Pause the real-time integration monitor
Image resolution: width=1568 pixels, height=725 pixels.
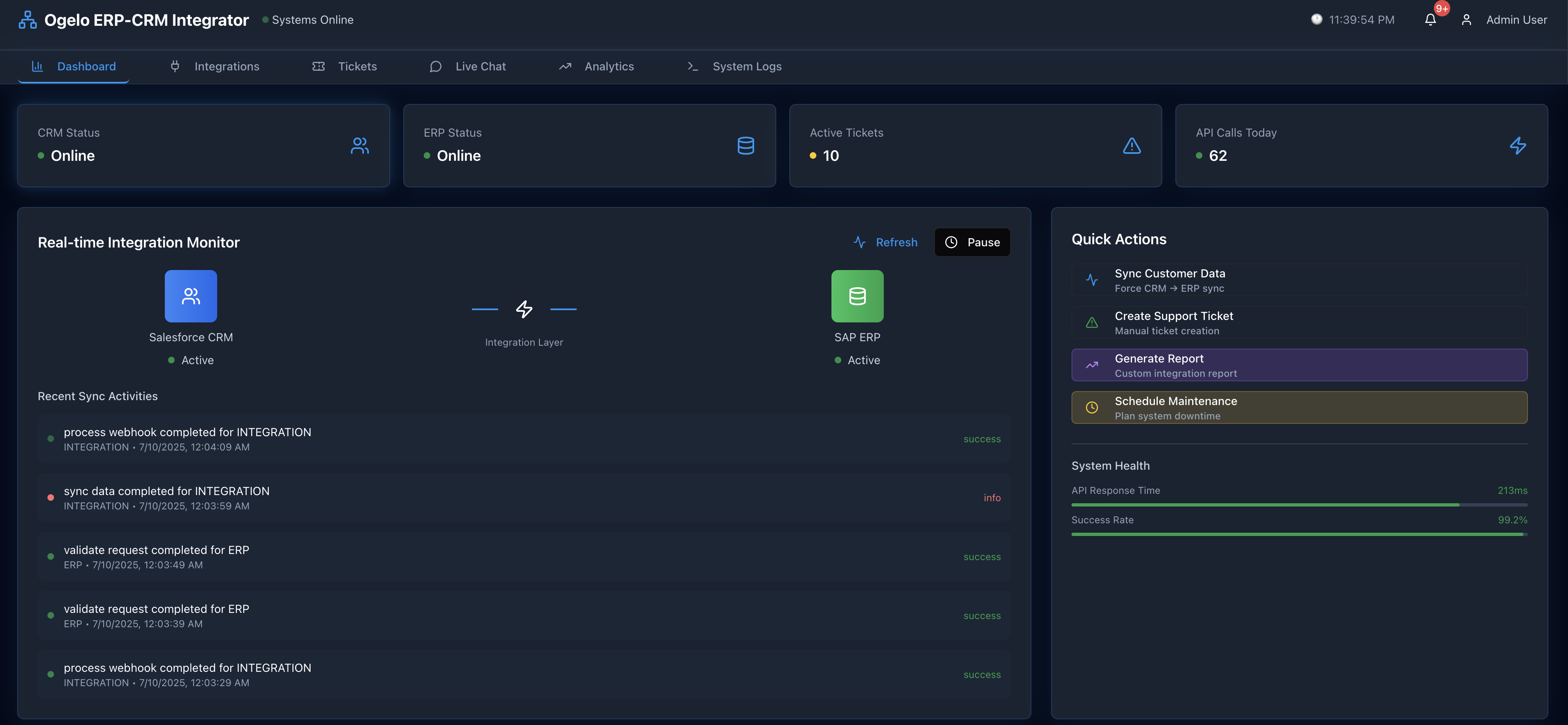[x=972, y=242]
